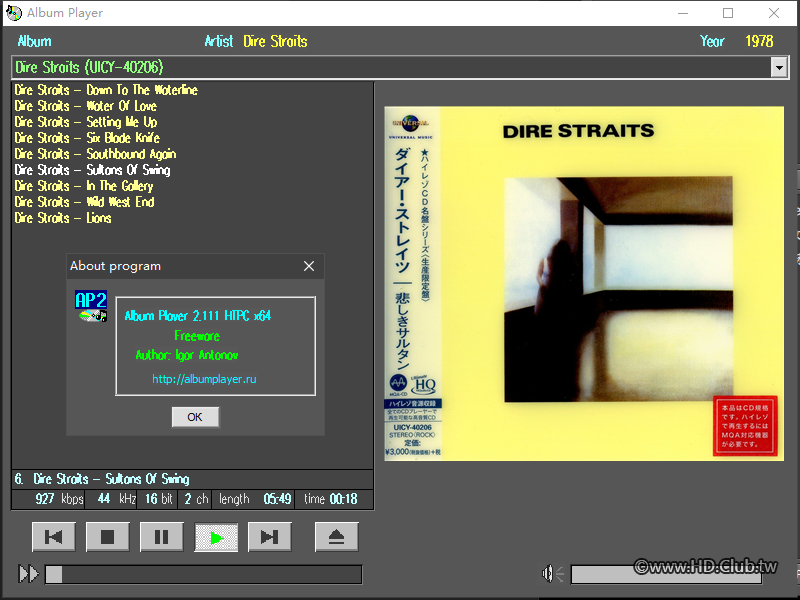Click the Album Player title bar icon
This screenshot has width=800, height=600.
[14, 13]
